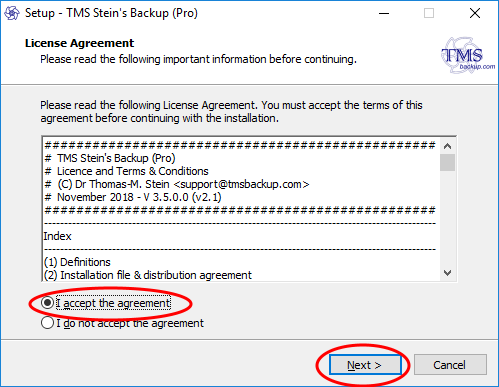This screenshot has height=387, width=499.
Task: Click 'Licence and Terms & Conditions' line
Action: click(127, 171)
